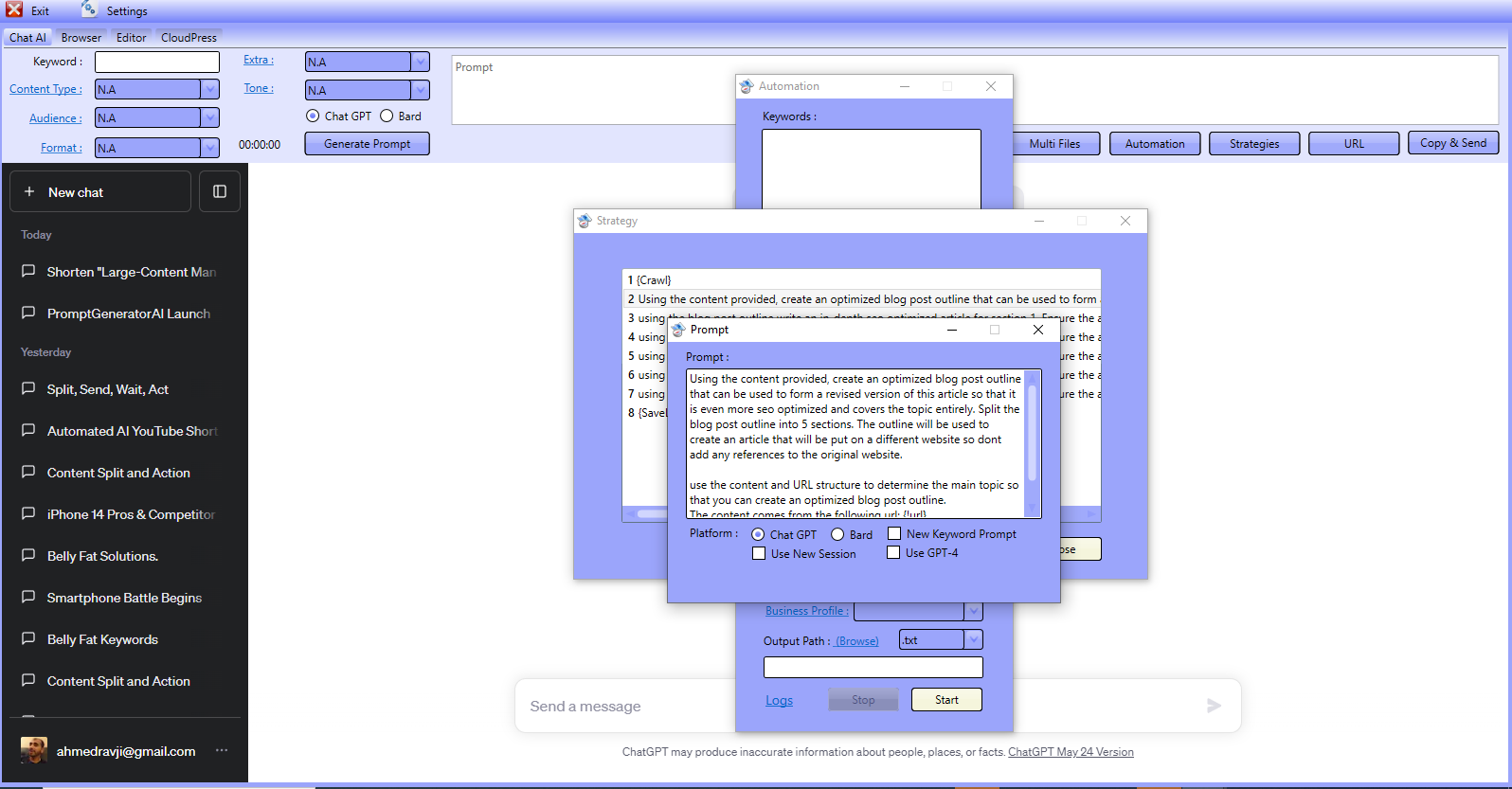Switch to the Chat AI tab

click(27, 38)
